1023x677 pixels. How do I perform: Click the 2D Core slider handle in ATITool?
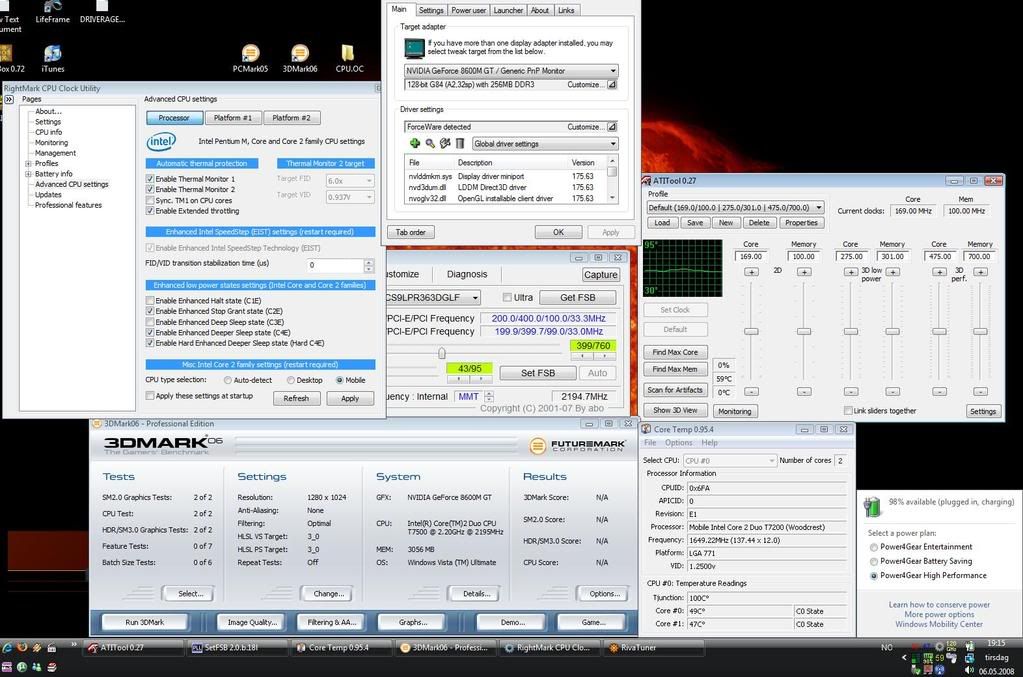click(x=752, y=331)
